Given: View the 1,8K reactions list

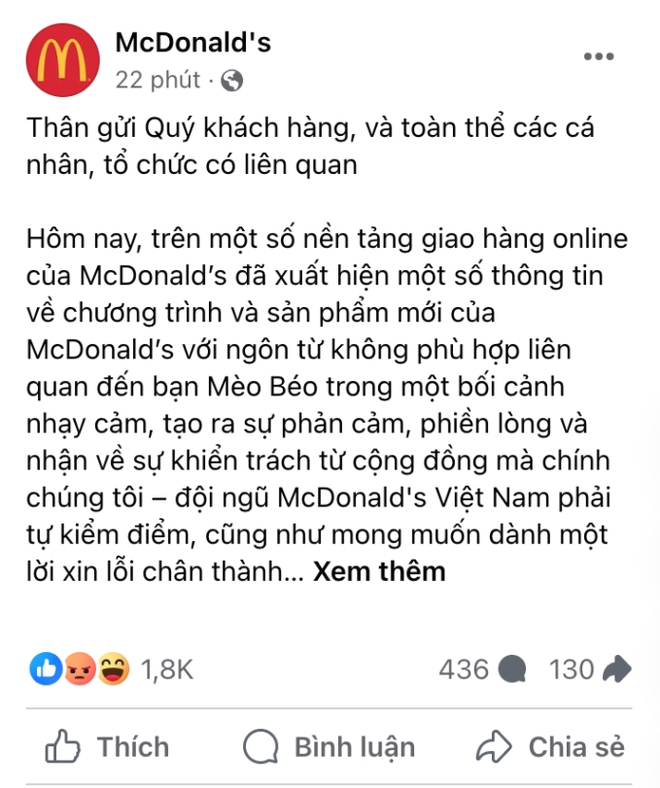Looking at the screenshot, I should pos(167,669).
